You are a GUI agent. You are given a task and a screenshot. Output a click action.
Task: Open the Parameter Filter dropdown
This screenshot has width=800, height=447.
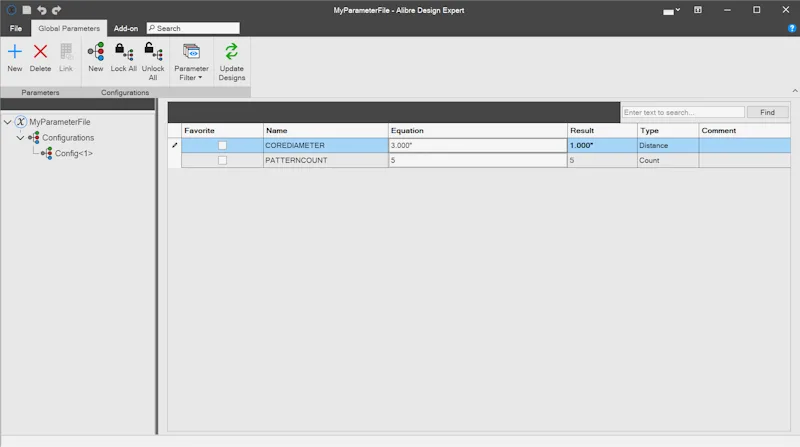[x=191, y=62]
